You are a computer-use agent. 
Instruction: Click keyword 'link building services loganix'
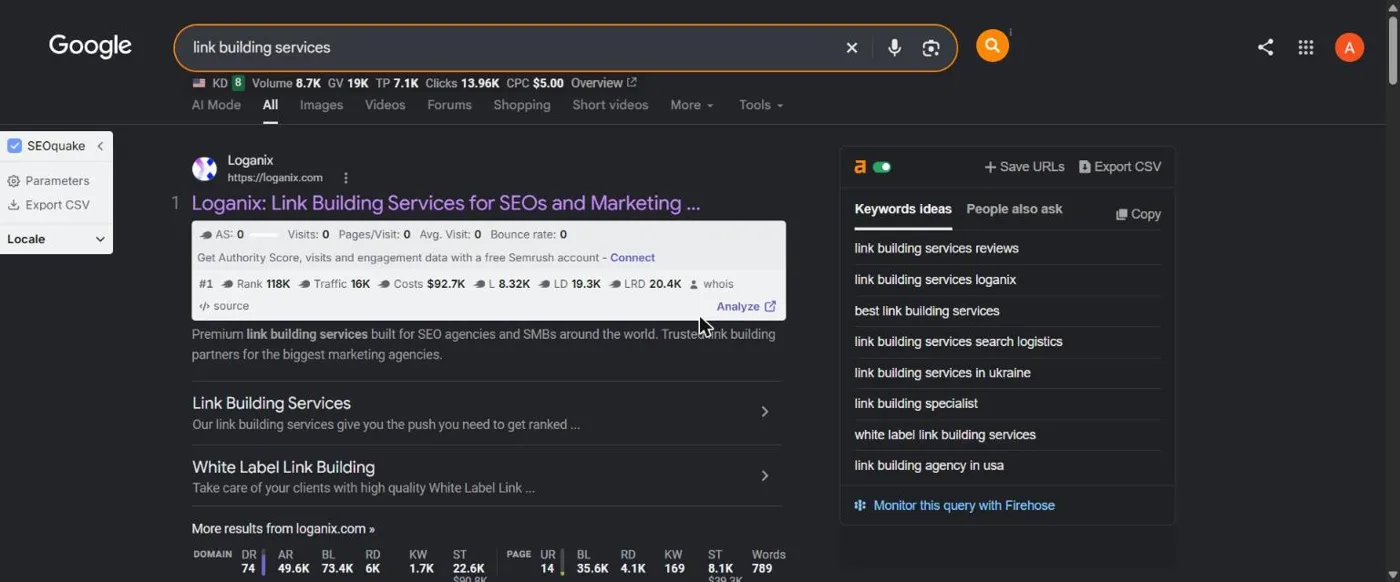click(x=935, y=280)
